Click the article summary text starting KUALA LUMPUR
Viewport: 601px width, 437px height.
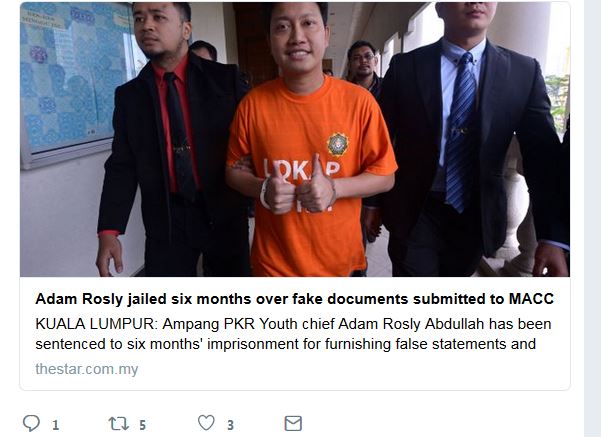(293, 334)
